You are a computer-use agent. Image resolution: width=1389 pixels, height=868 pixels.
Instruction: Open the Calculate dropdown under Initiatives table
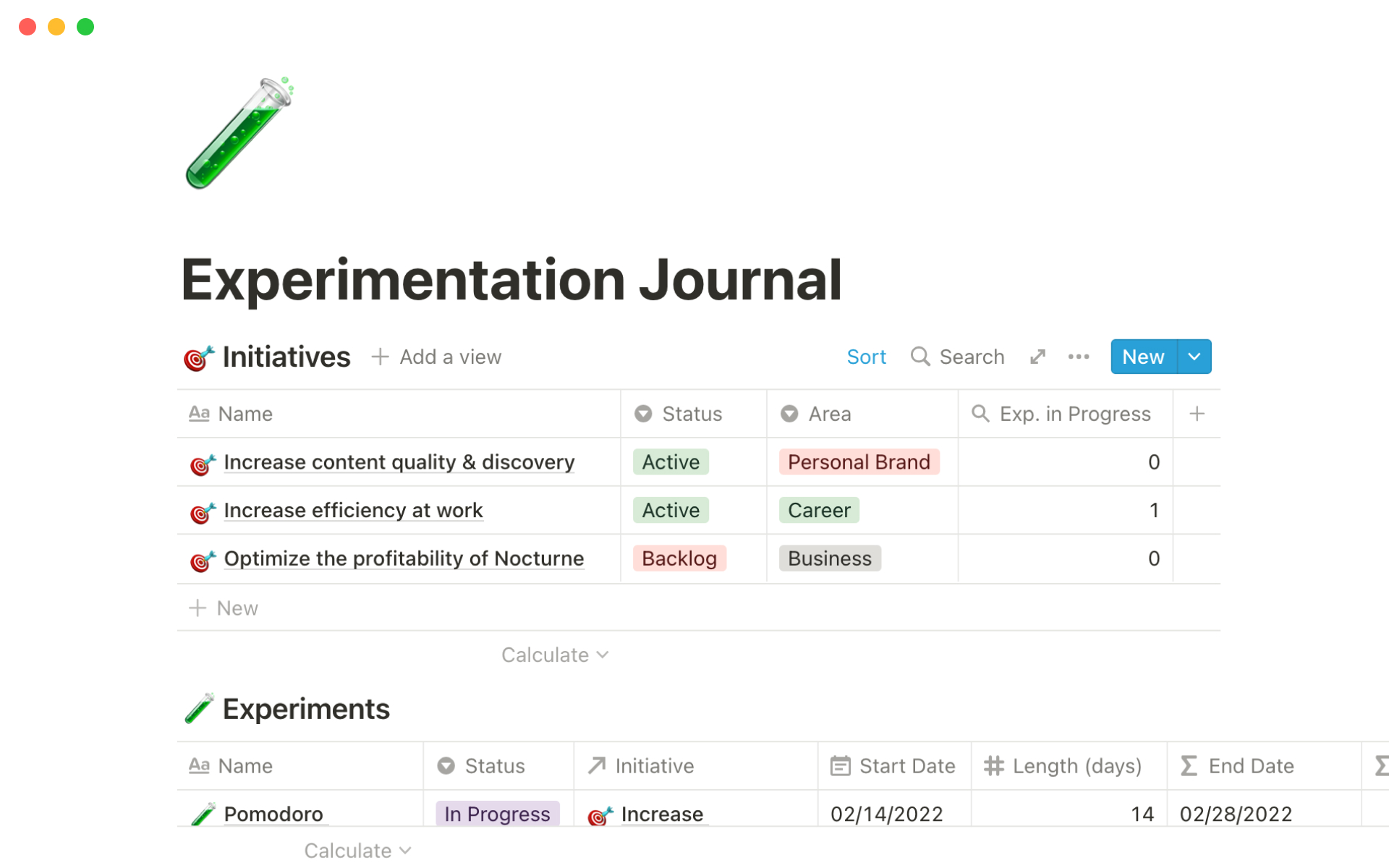[555, 655]
